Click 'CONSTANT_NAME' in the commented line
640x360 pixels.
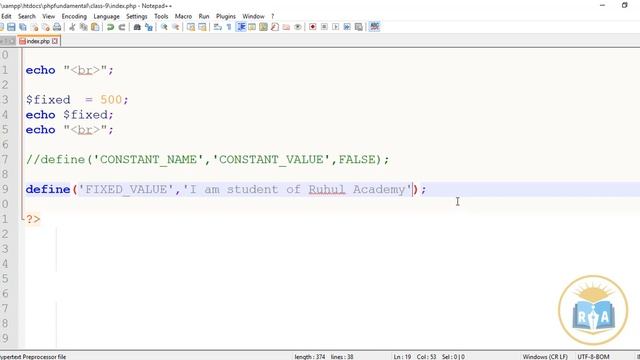pos(148,159)
